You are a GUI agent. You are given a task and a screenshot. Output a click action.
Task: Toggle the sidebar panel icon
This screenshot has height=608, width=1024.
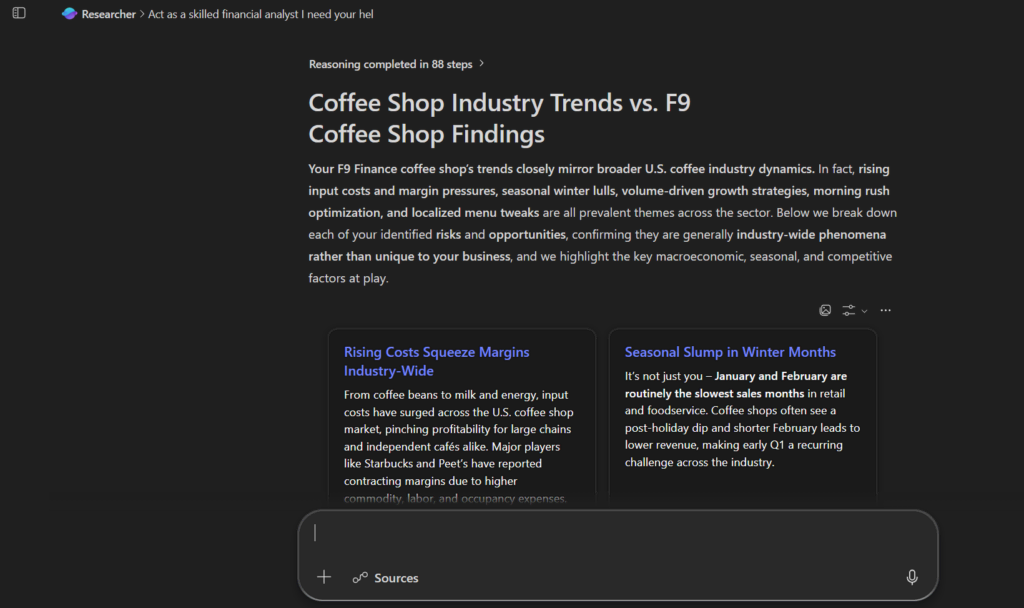(19, 13)
